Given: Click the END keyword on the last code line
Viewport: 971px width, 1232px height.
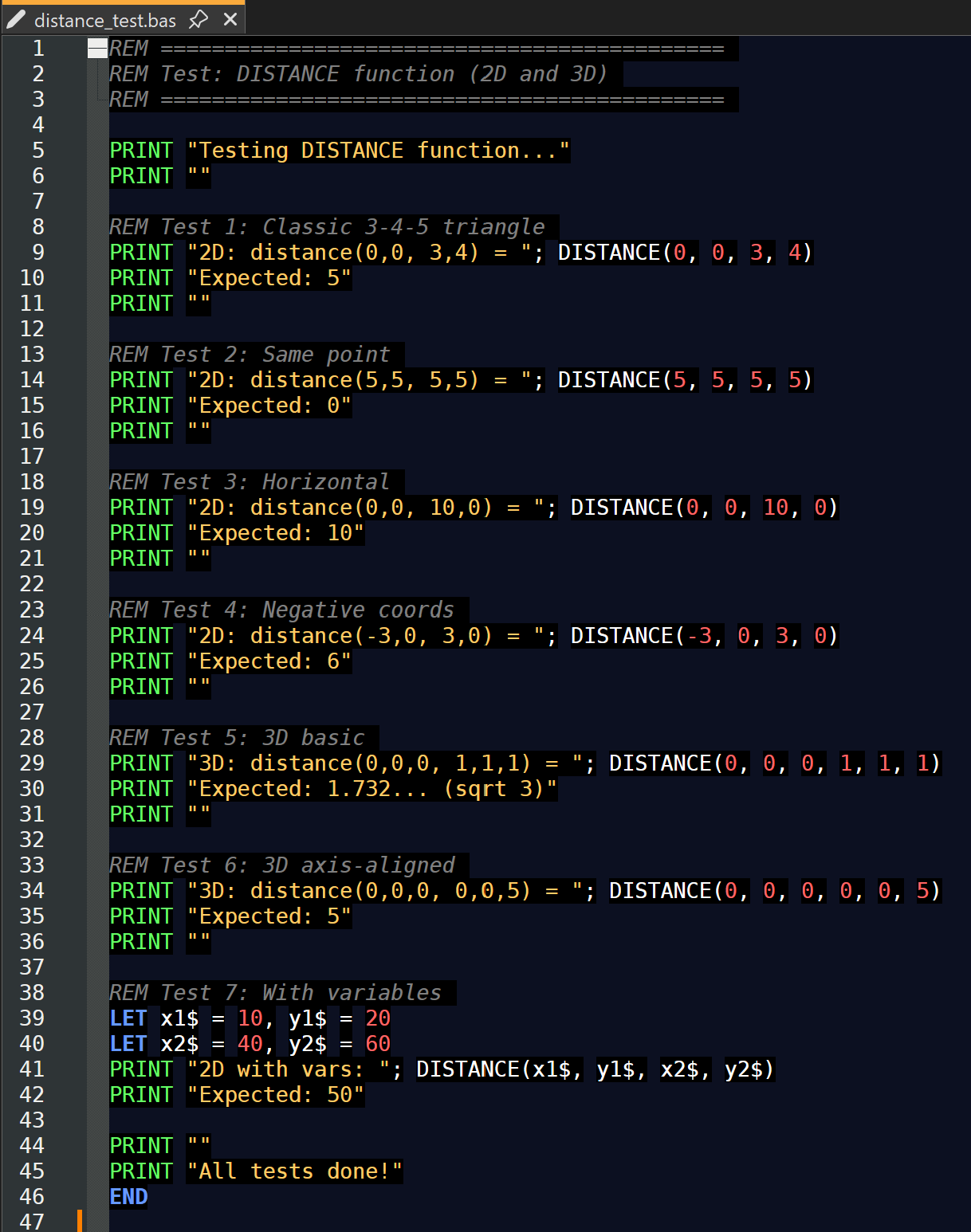Looking at the screenshot, I should tap(128, 1197).
